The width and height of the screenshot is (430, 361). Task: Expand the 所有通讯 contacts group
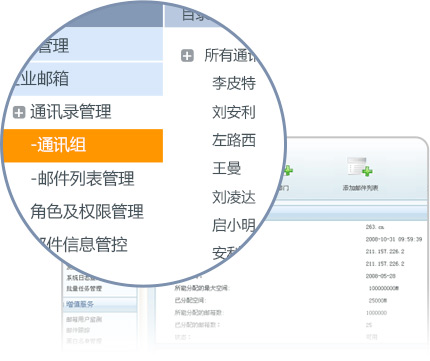187,56
